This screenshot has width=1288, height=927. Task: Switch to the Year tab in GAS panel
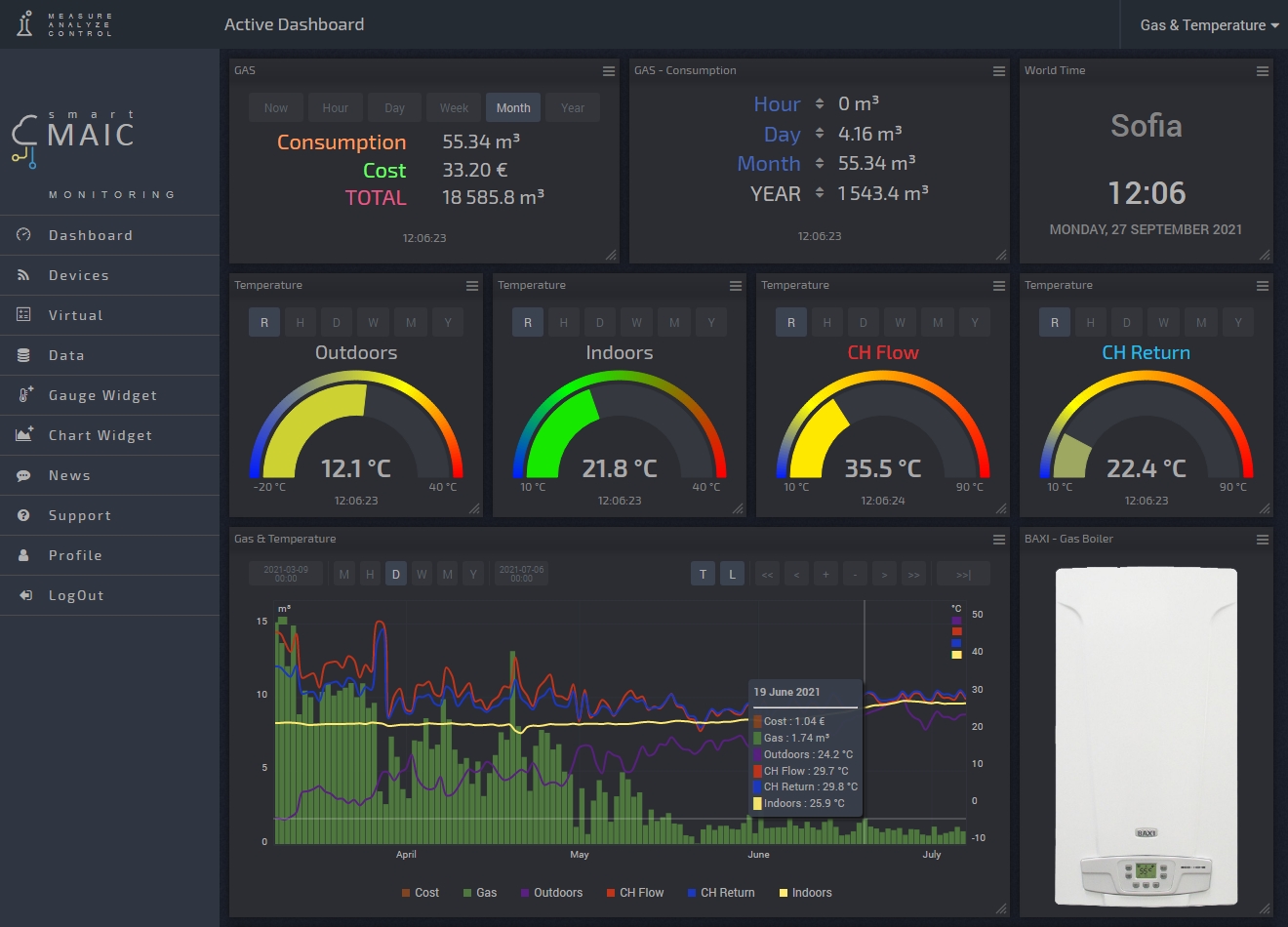[572, 107]
